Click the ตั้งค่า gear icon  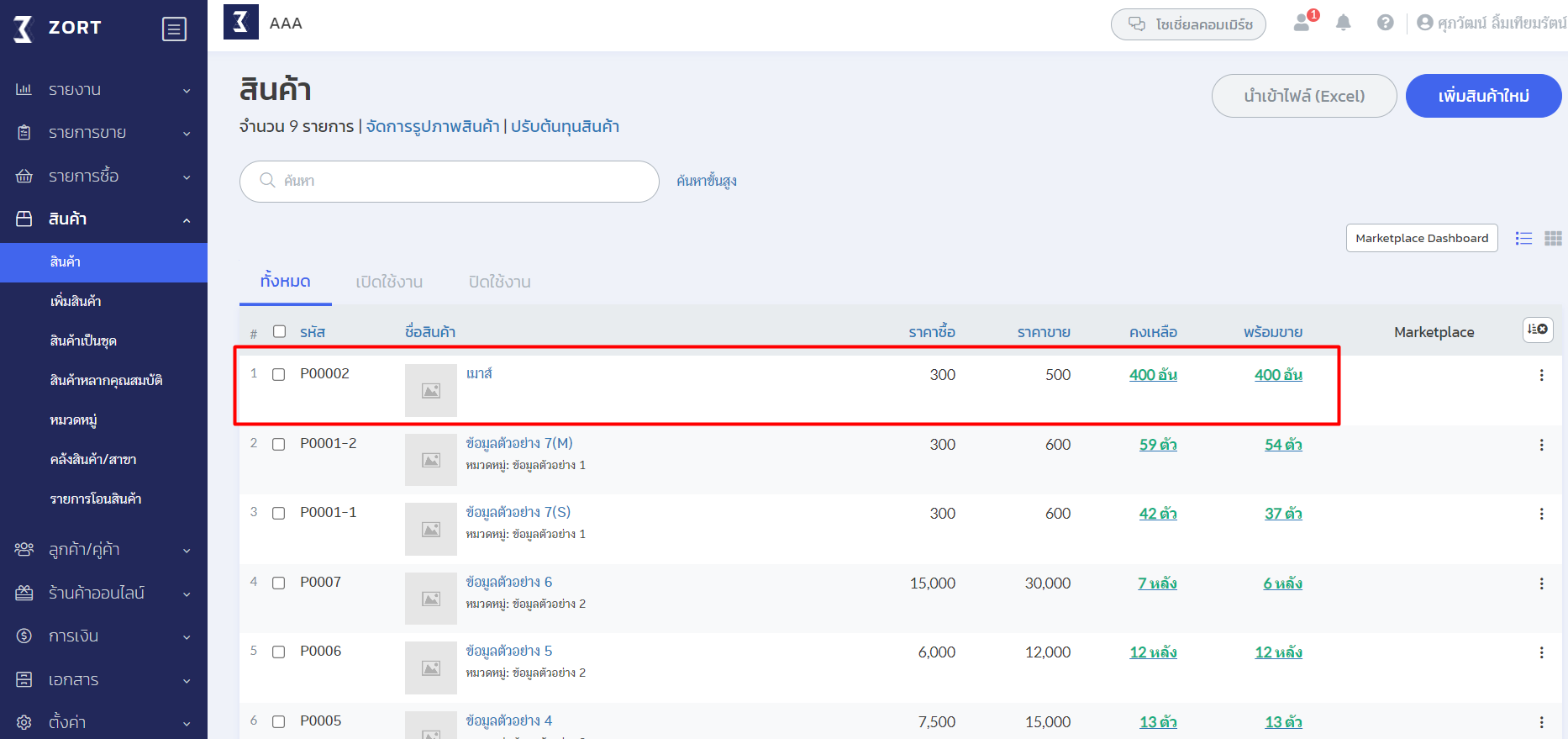(24, 722)
